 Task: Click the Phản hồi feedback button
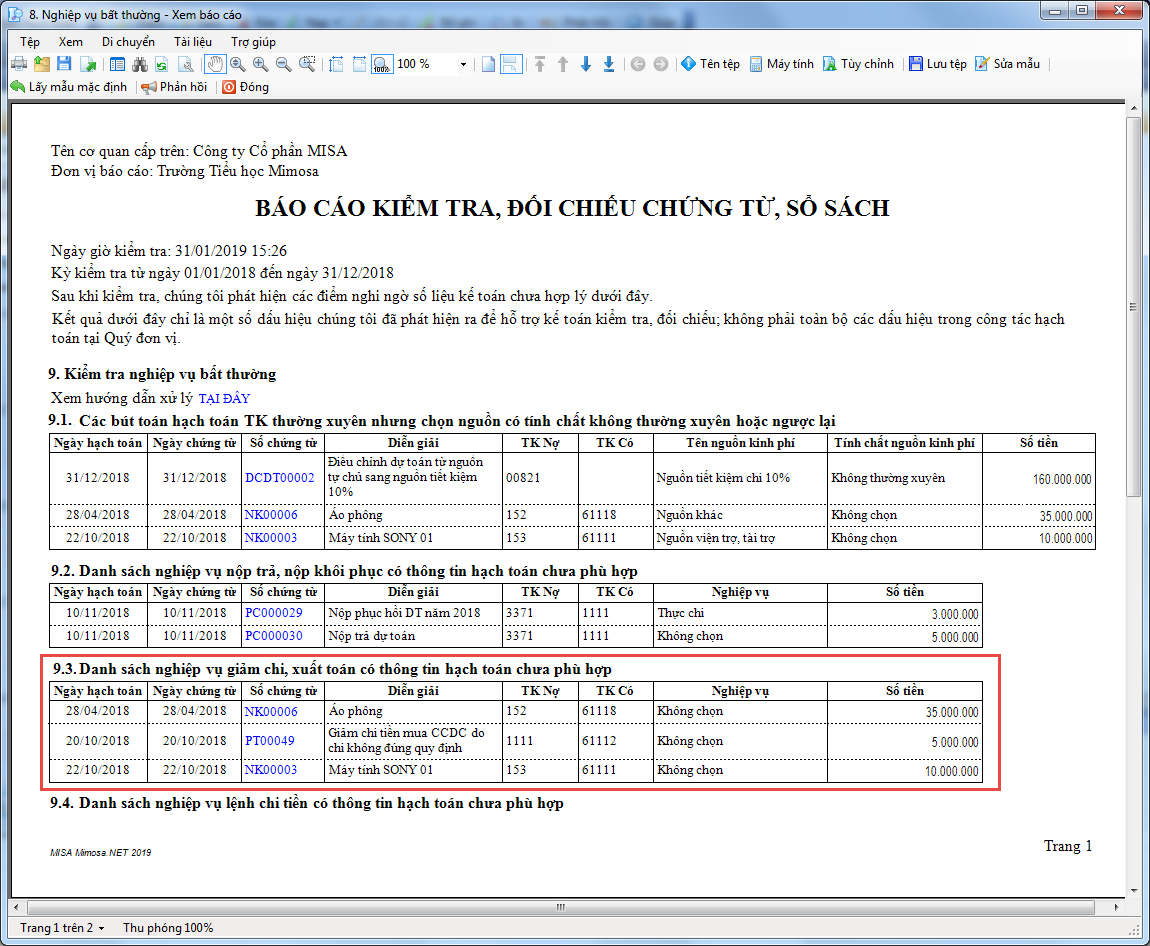pos(174,87)
